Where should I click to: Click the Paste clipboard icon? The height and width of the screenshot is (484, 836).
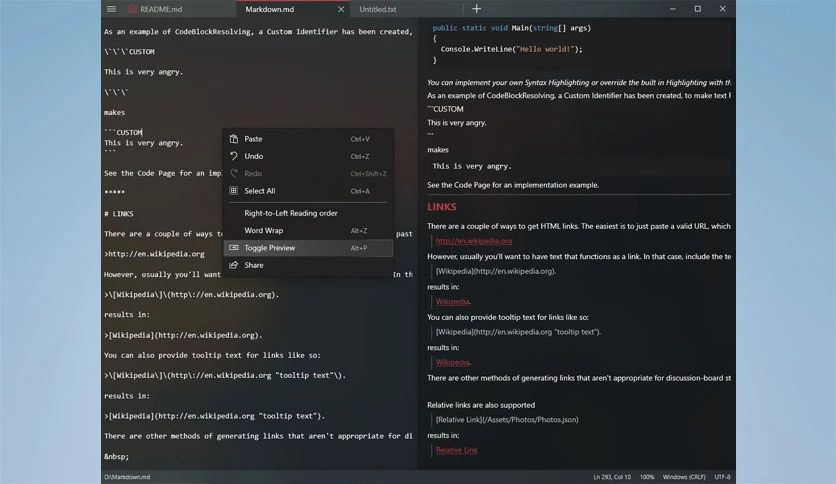[234, 139]
